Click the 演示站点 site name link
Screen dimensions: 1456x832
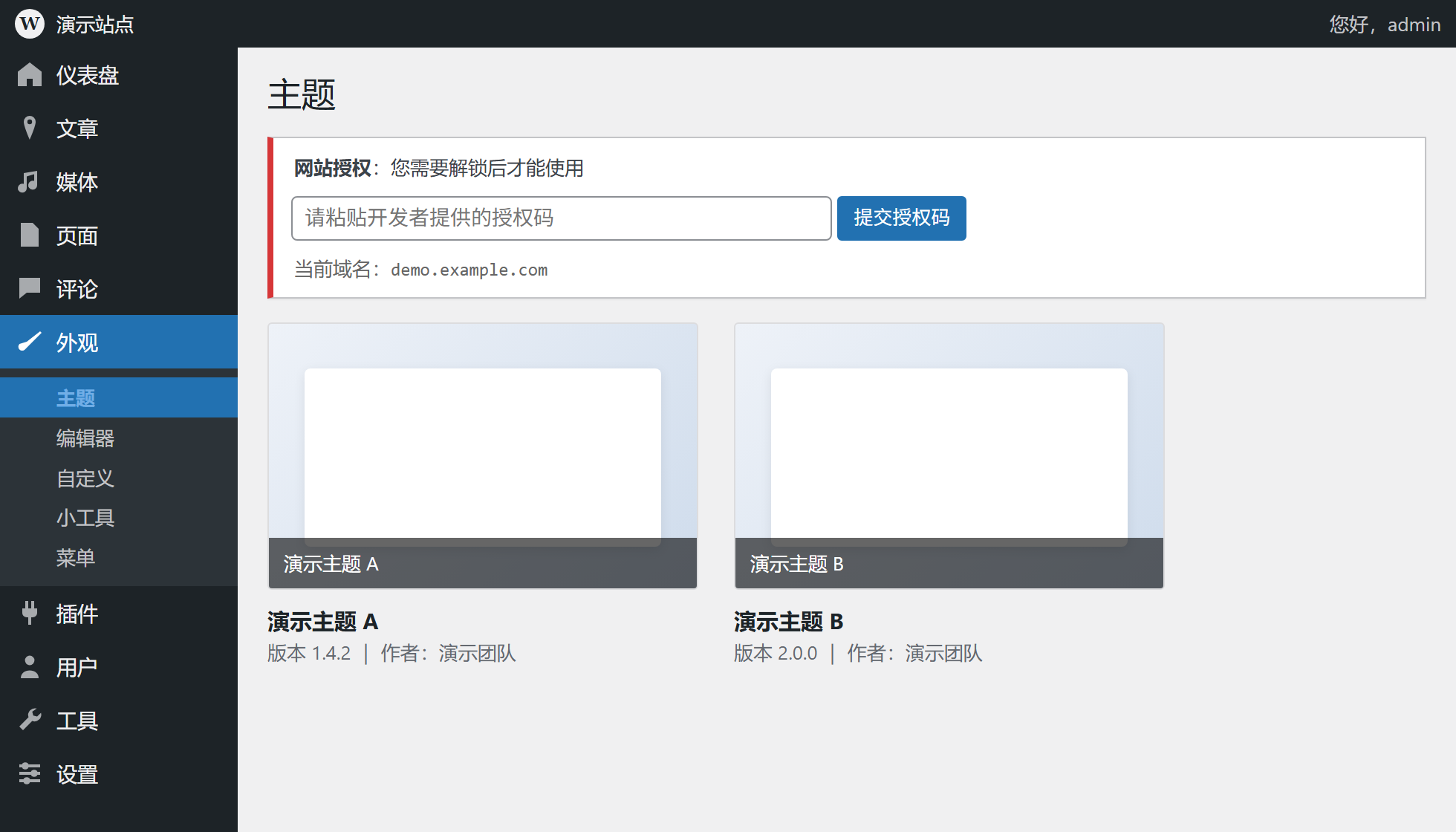(94, 25)
